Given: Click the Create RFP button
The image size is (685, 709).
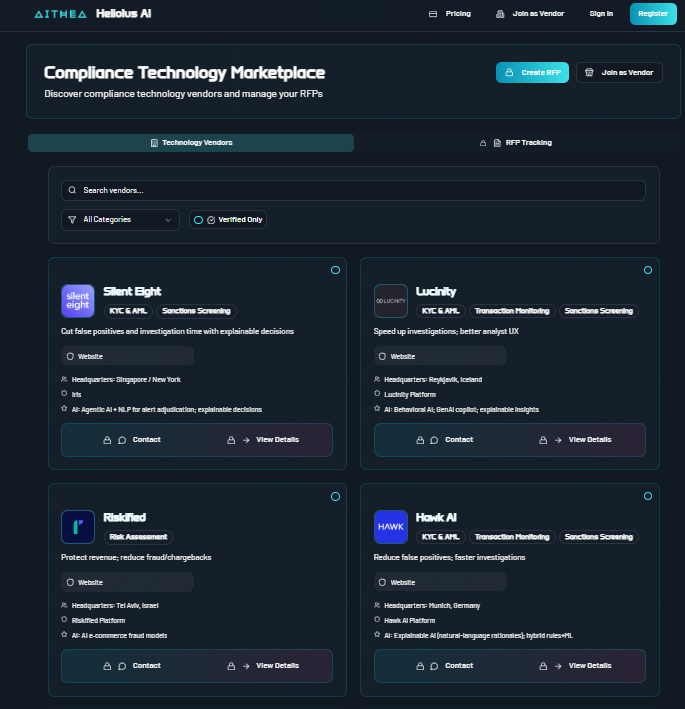Looking at the screenshot, I should [532, 72].
